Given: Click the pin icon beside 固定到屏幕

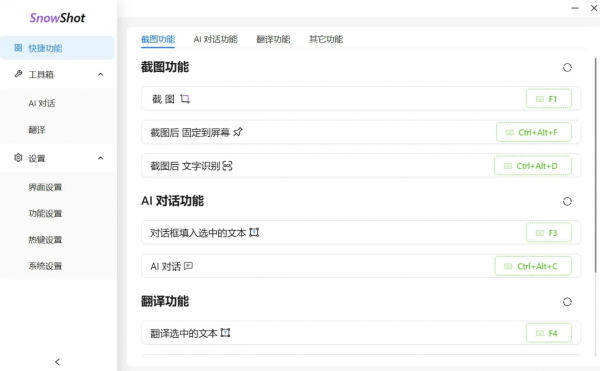Looking at the screenshot, I should (x=238, y=132).
